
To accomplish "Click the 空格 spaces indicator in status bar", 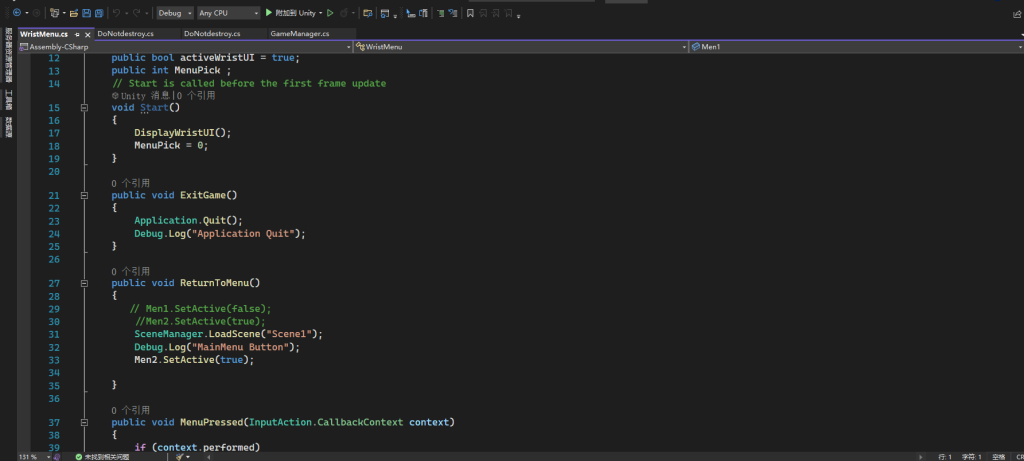I will pyautogui.click(x=999, y=457).
